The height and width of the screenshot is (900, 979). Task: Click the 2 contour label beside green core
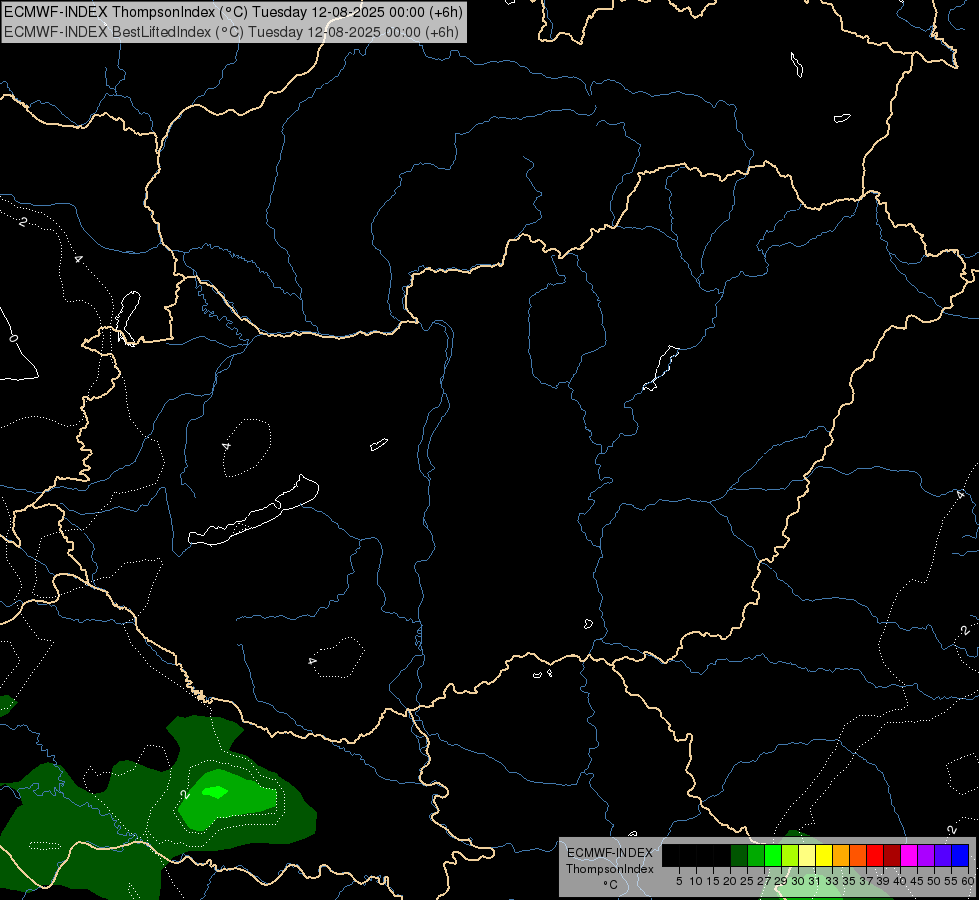pos(184,794)
